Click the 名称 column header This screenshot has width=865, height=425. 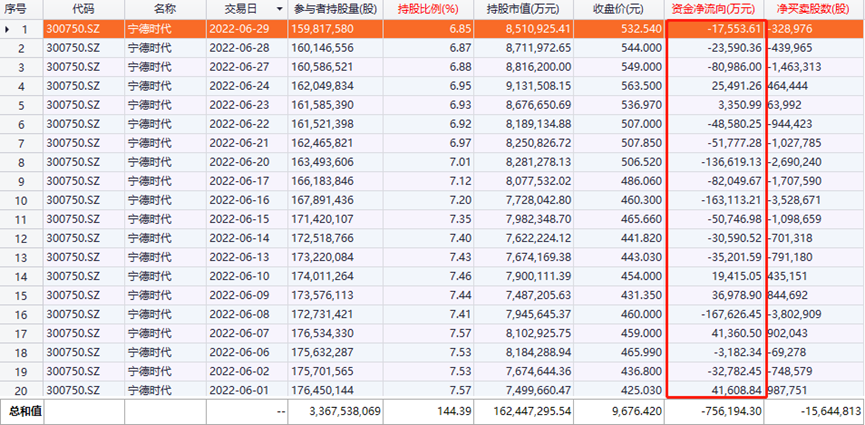(165, 9)
